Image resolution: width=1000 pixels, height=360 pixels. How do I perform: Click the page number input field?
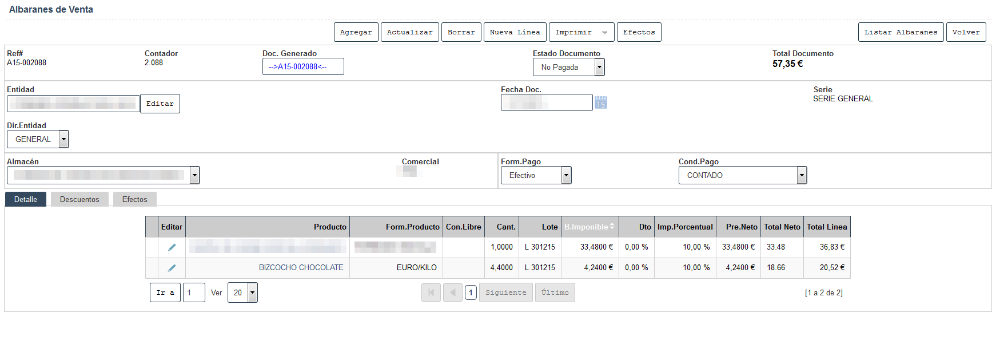[194, 293]
